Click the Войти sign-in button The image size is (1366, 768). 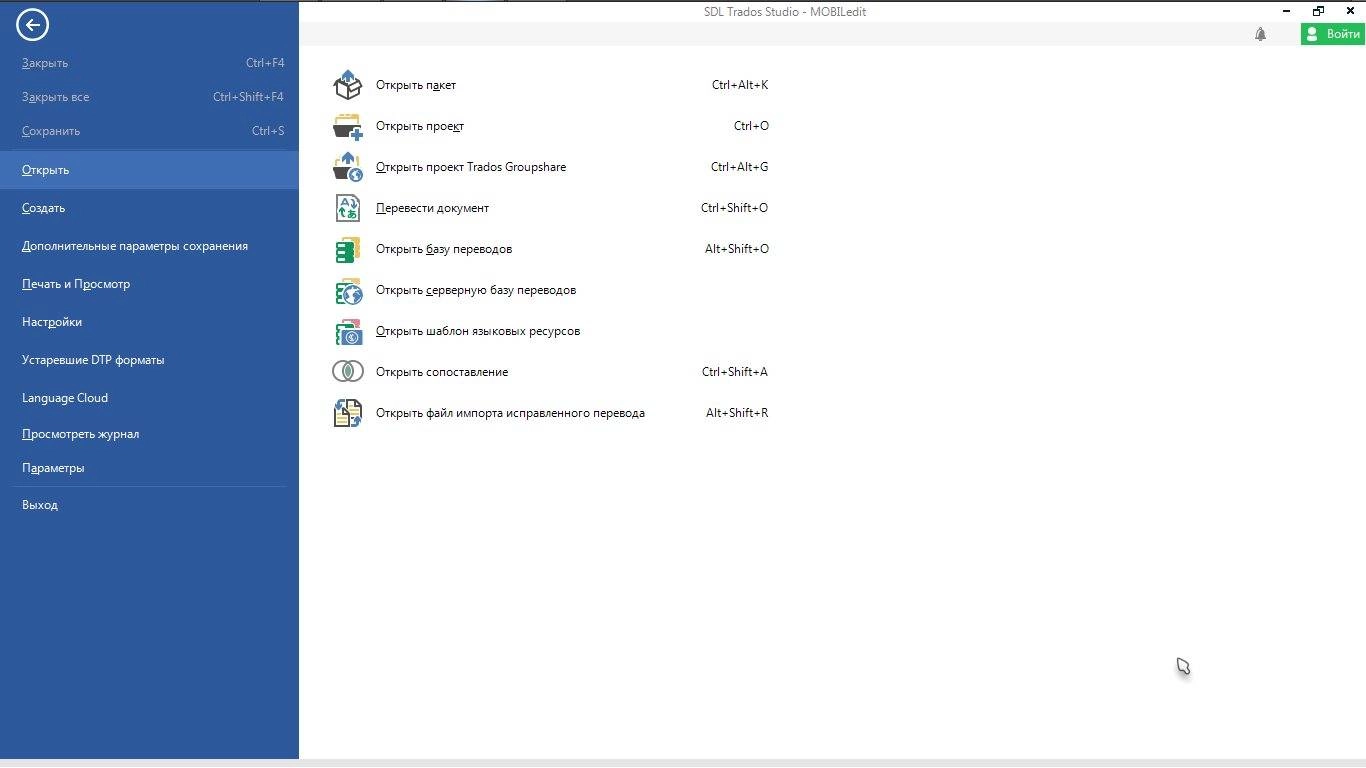tap(1333, 34)
